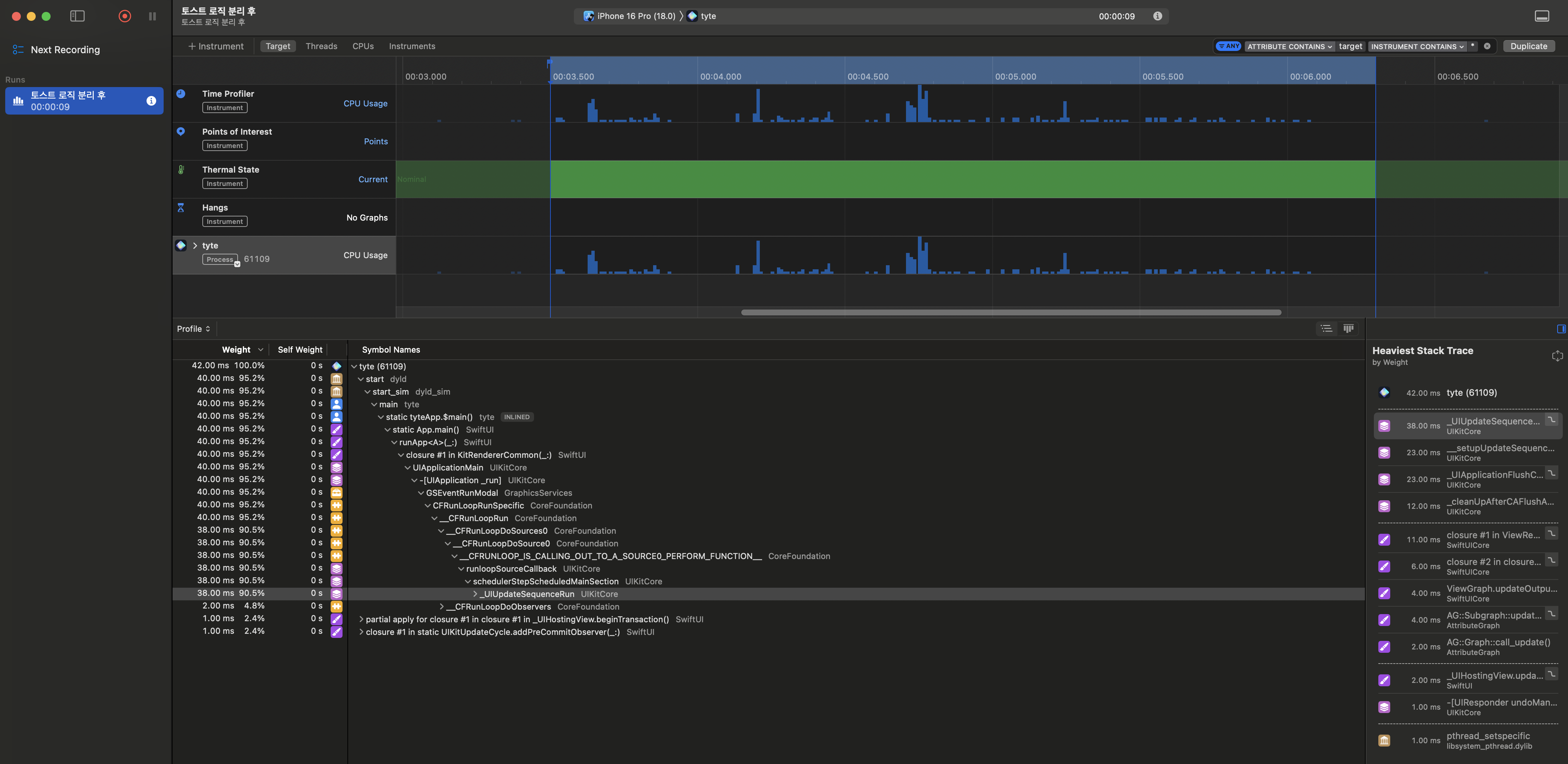Screen dimensions: 1568x764
Task: Toggle the left sidebar panel icon
Action: [77, 16]
